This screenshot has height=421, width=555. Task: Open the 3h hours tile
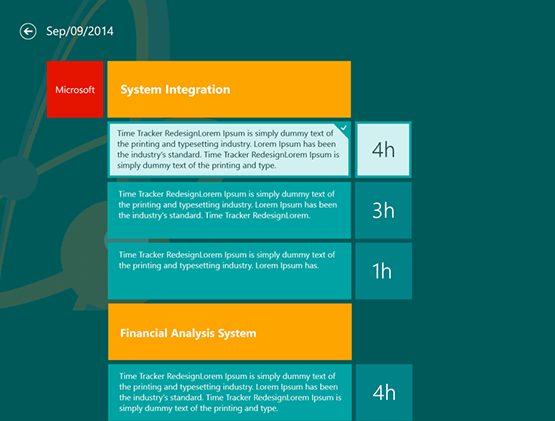(x=383, y=210)
